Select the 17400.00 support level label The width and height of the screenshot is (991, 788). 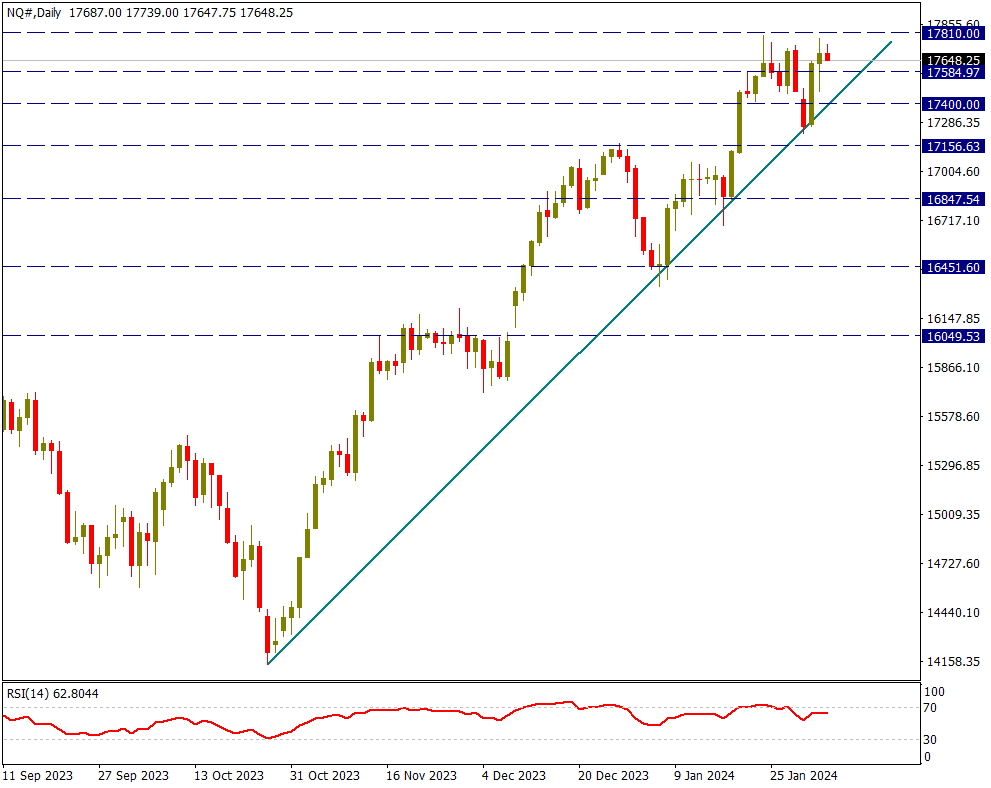(953, 105)
